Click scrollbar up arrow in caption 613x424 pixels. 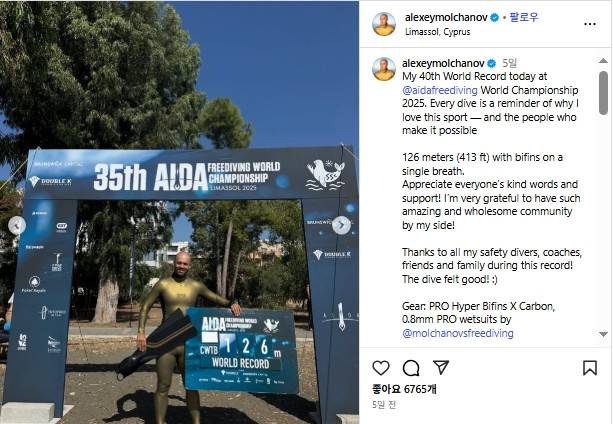click(603, 61)
